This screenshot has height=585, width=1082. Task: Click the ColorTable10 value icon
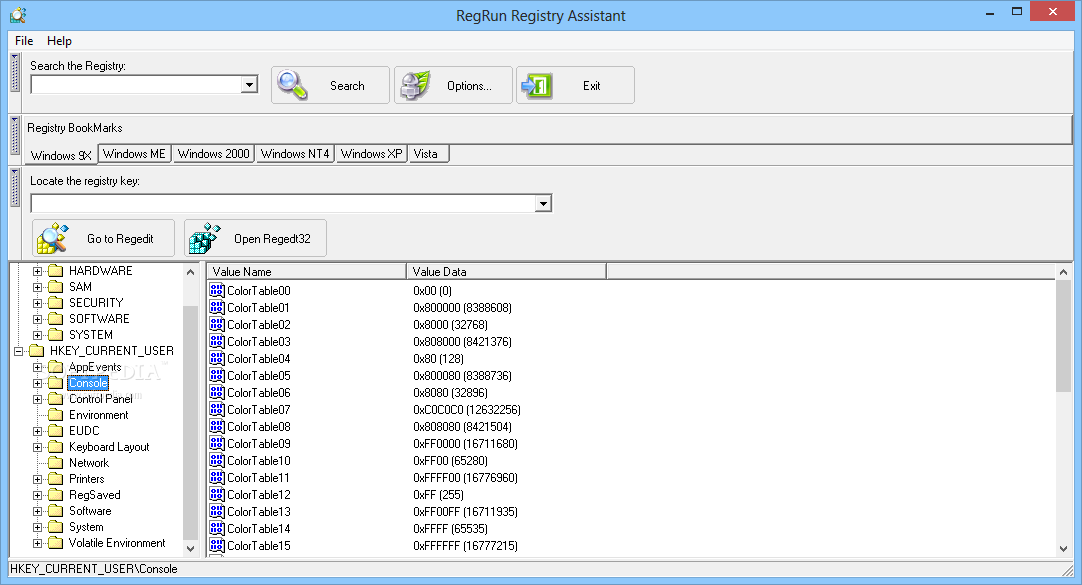217,461
